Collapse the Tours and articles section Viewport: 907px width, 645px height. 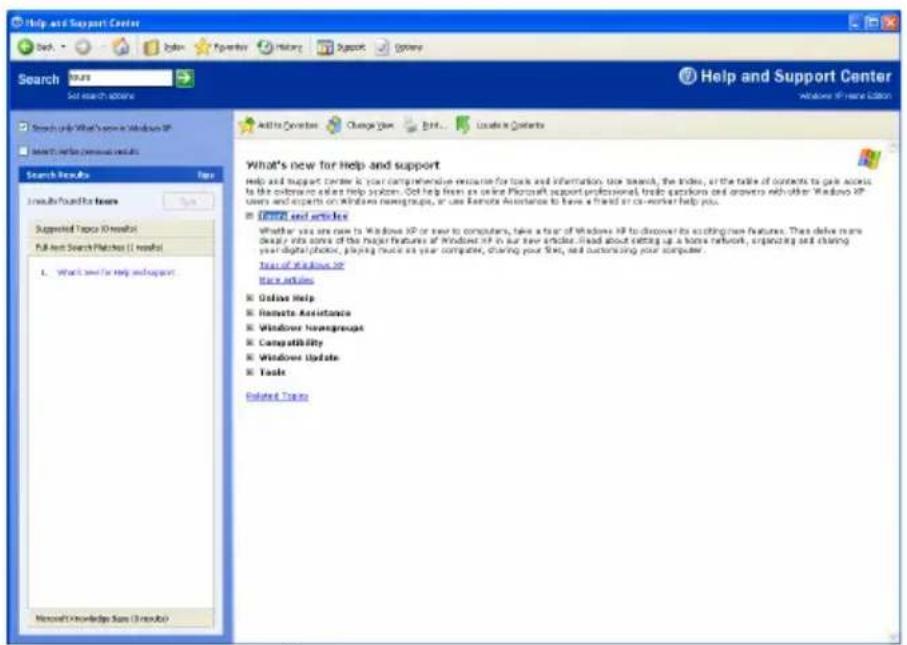click(250, 216)
